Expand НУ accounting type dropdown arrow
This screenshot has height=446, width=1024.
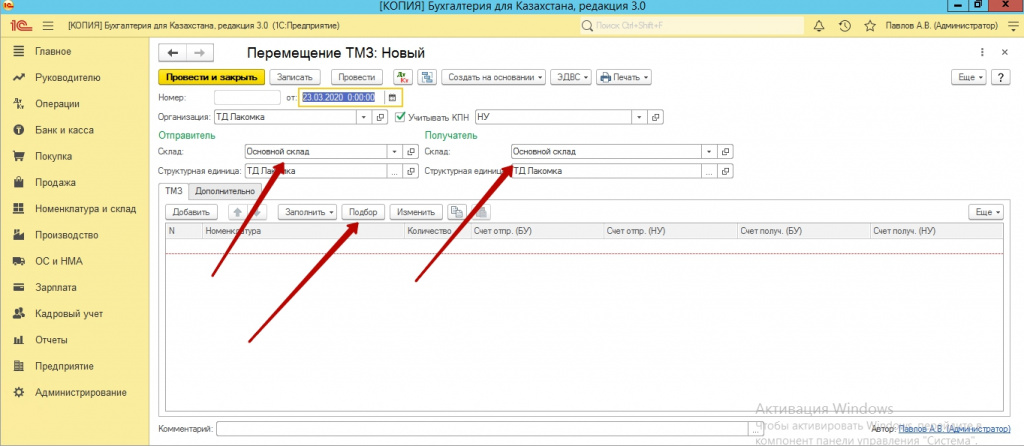(x=640, y=118)
